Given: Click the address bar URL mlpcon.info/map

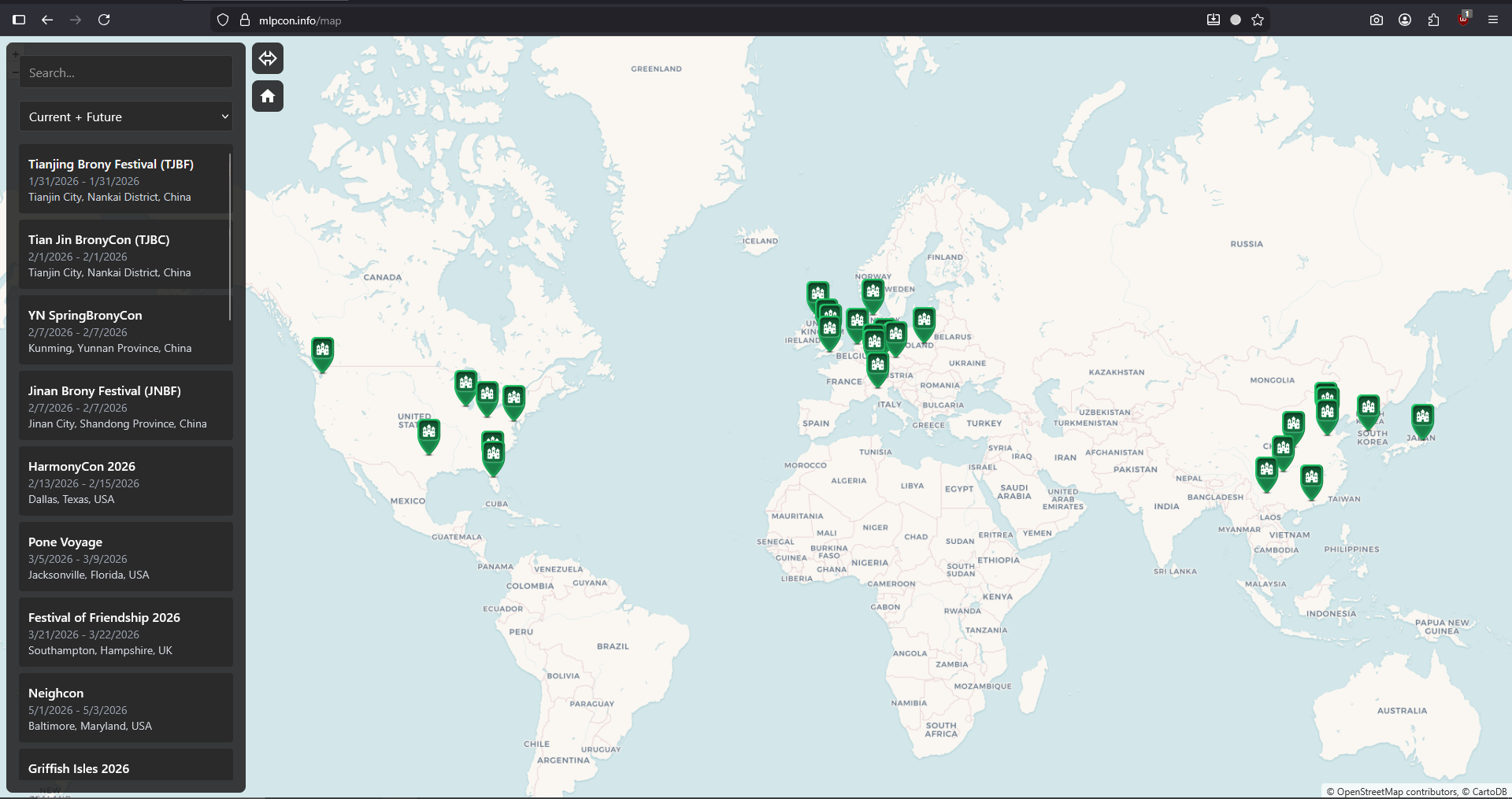Looking at the screenshot, I should [300, 20].
